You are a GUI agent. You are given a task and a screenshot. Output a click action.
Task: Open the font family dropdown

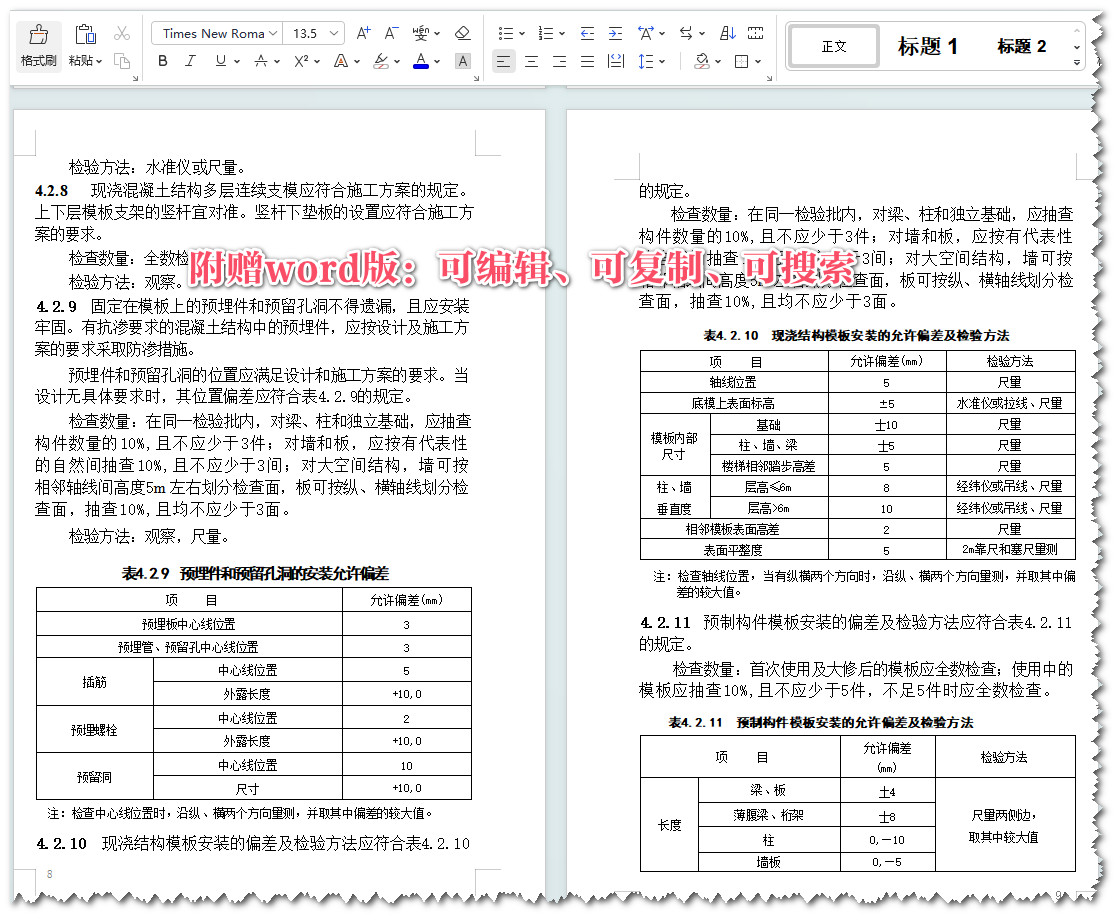pos(273,33)
